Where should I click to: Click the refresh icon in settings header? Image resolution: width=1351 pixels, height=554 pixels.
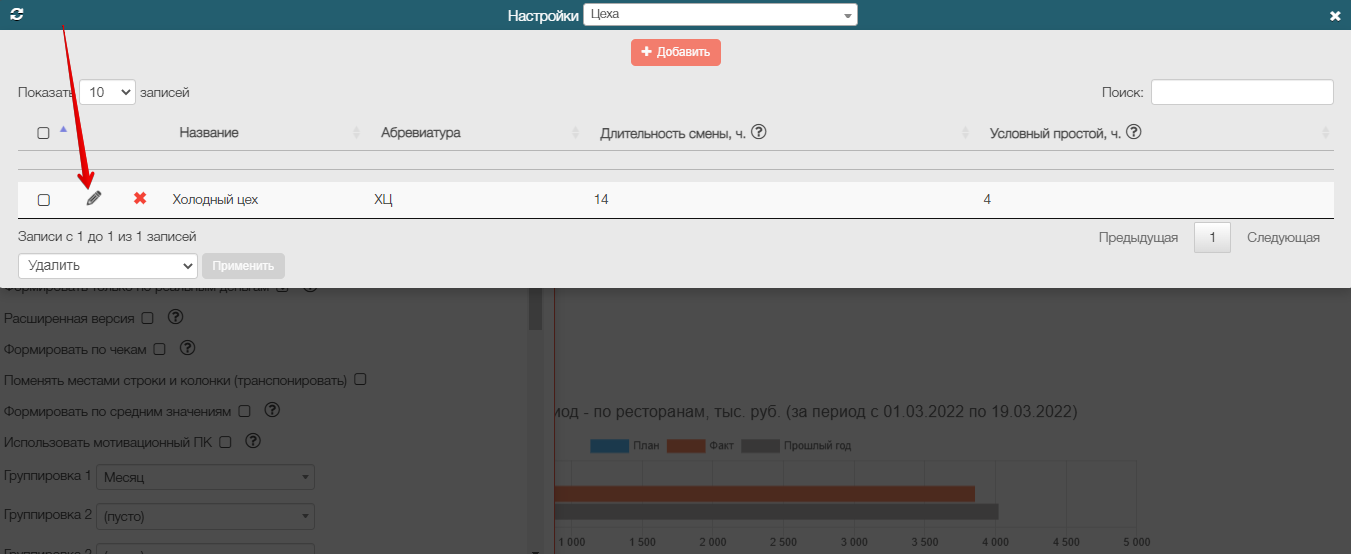[x=16, y=15]
